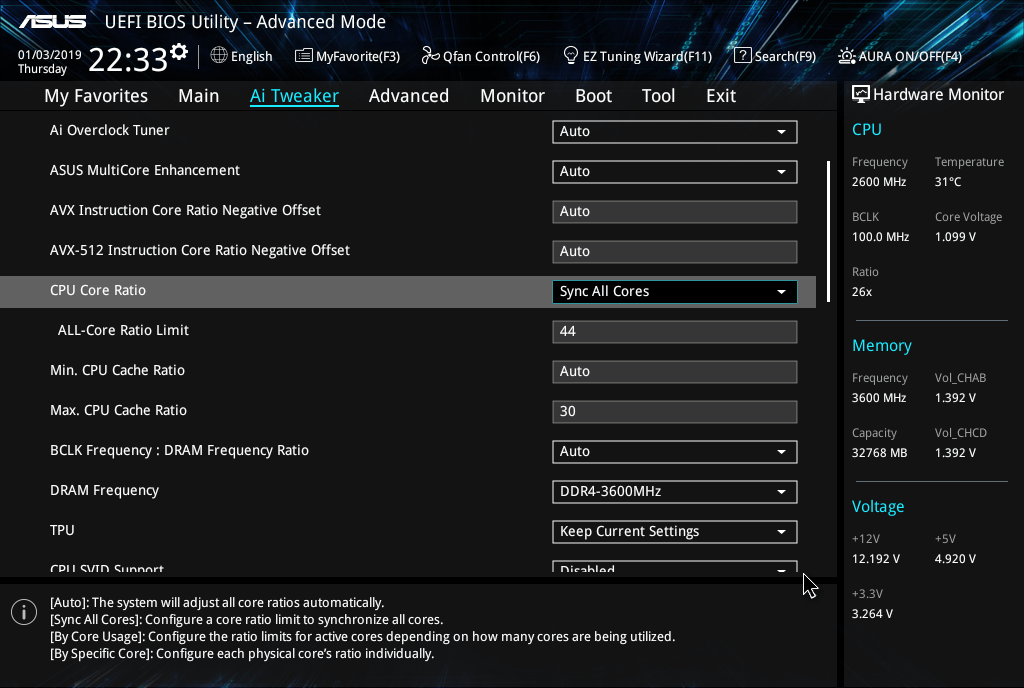This screenshot has height=688, width=1024.
Task: Click ALL-Core Ratio Limit field showing 44
Action: (x=675, y=332)
